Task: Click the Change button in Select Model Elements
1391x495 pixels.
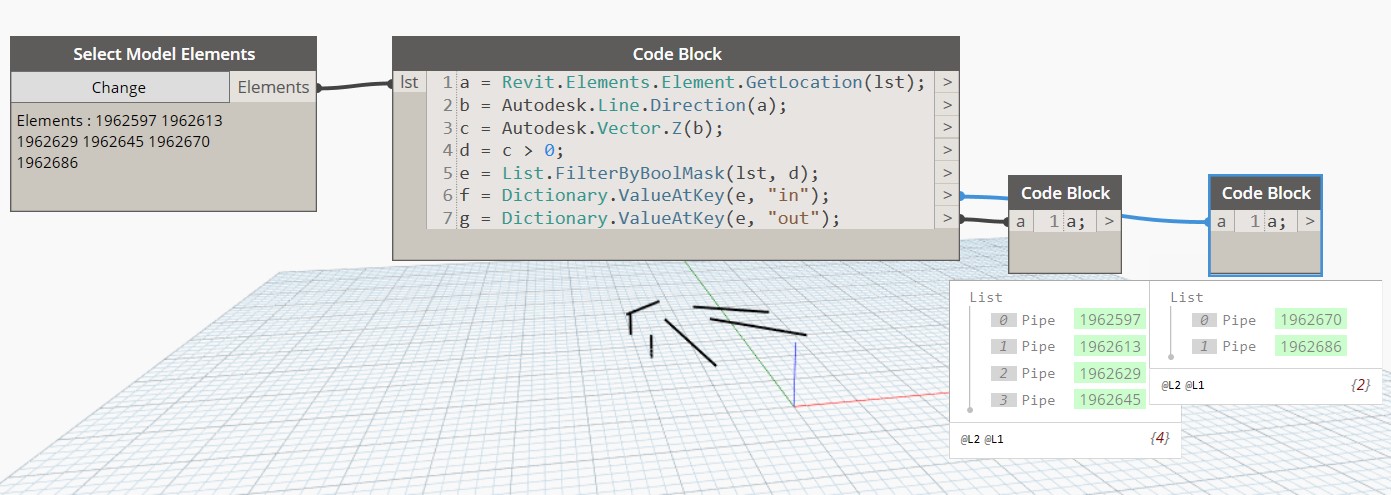Action: [119, 87]
